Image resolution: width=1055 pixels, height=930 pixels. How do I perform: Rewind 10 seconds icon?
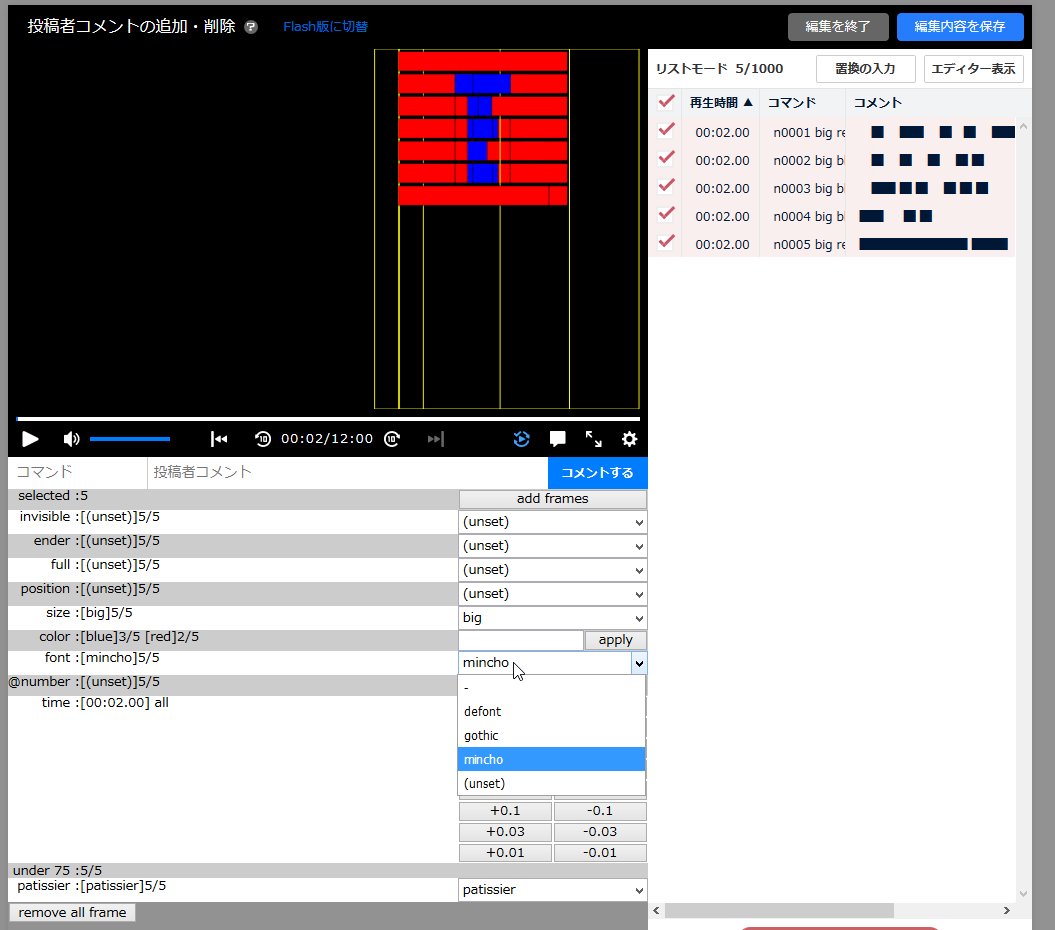262,439
